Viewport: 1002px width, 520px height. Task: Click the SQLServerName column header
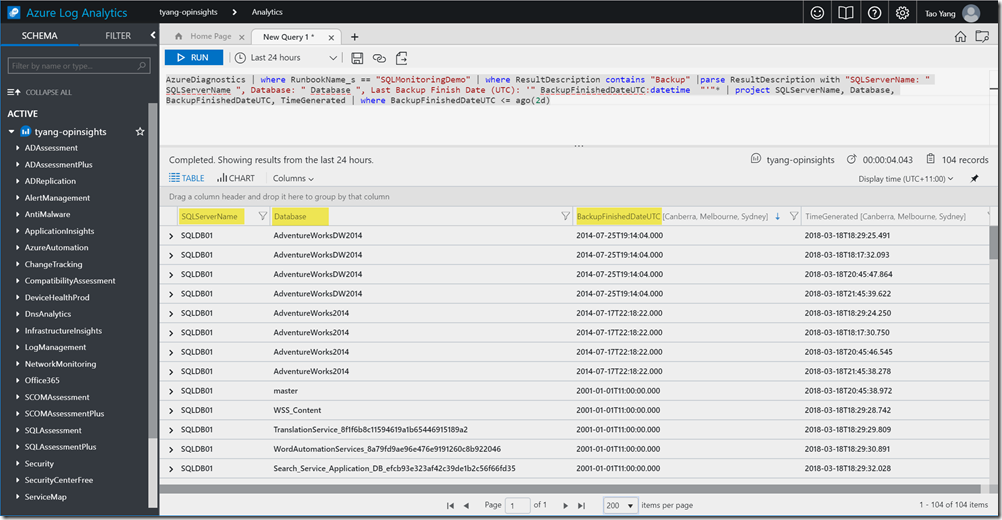tap(210, 217)
